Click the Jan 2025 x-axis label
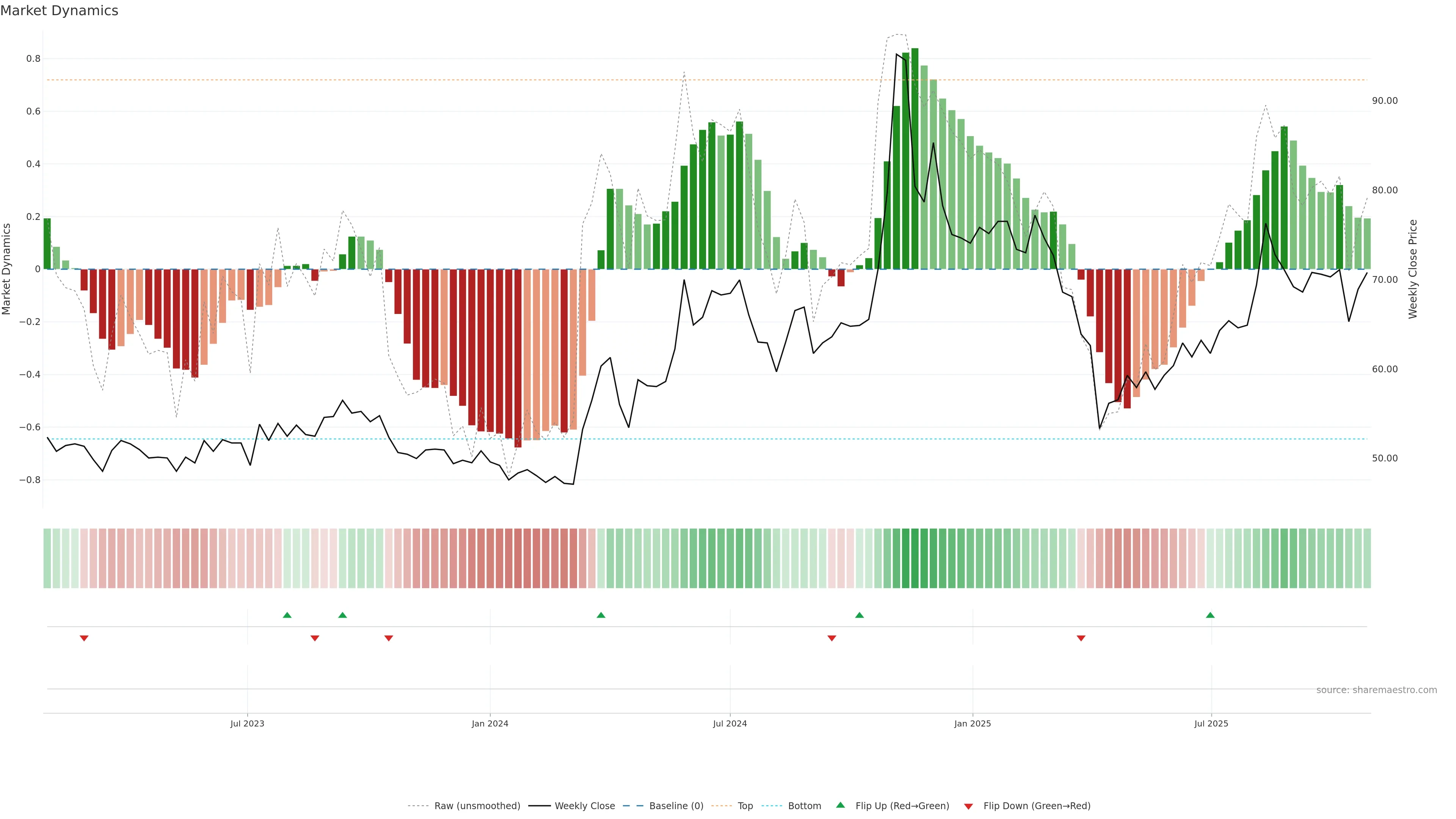 click(972, 723)
